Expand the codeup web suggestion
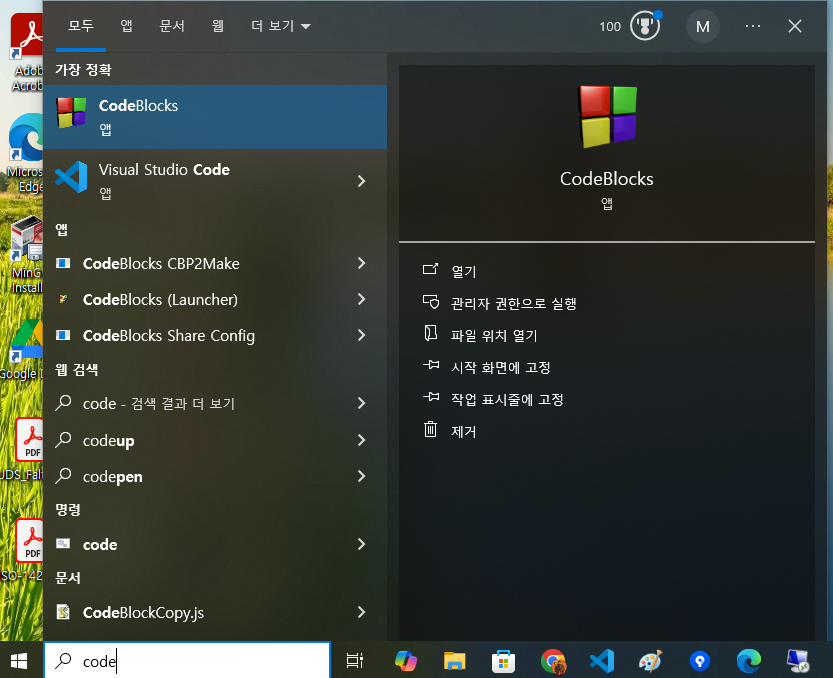Image resolution: width=833 pixels, height=678 pixels. 361,440
